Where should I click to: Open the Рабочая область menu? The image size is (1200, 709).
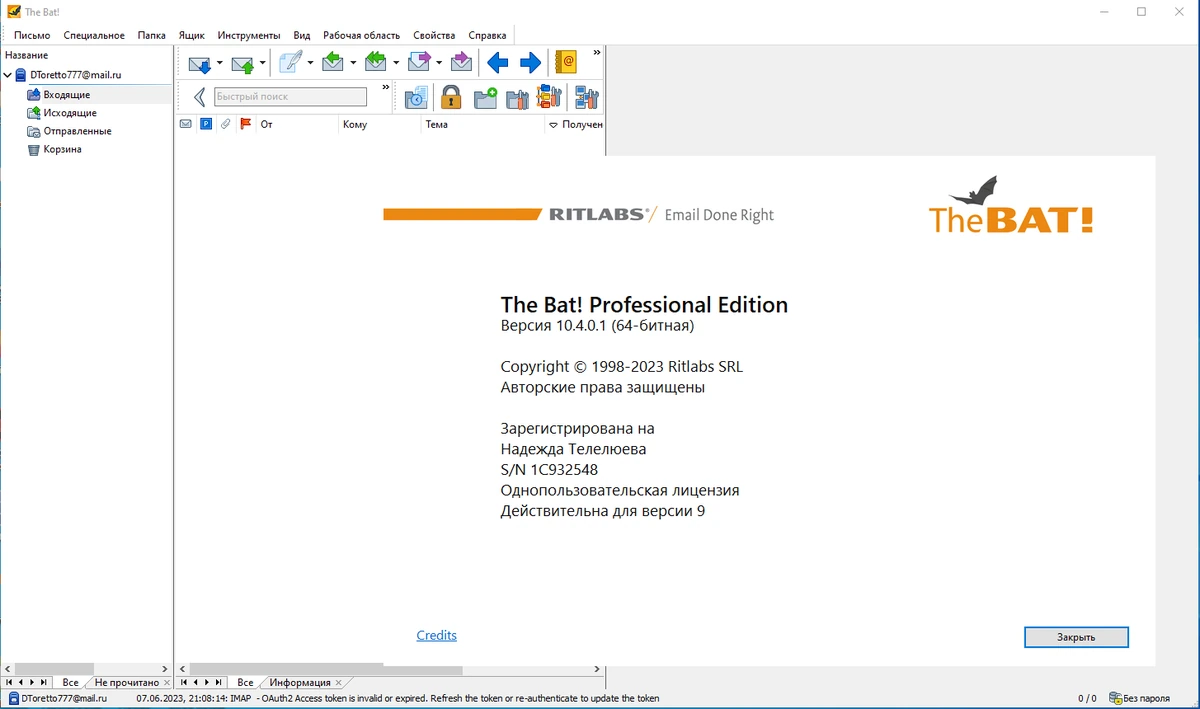pyautogui.click(x=361, y=35)
